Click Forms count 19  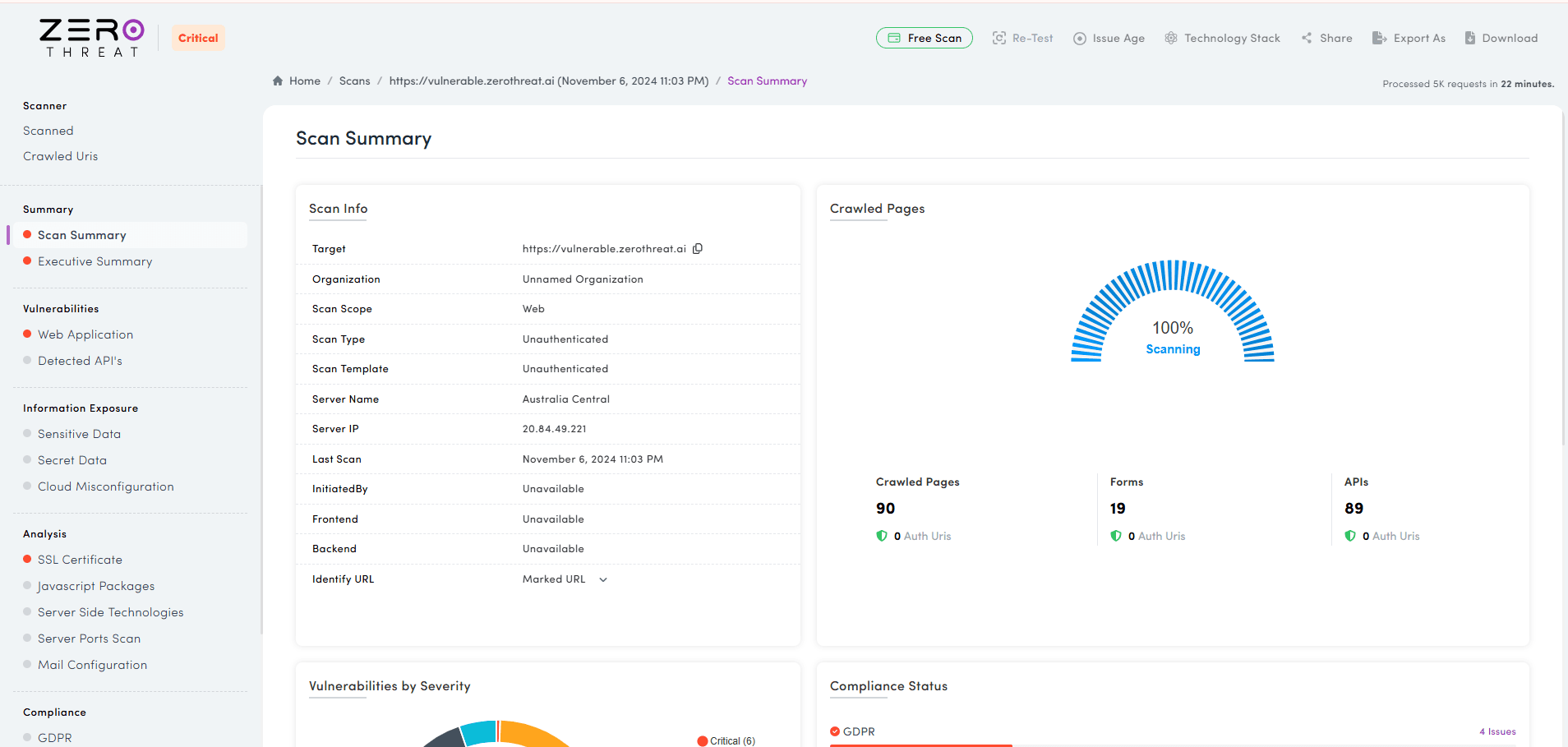point(1118,509)
